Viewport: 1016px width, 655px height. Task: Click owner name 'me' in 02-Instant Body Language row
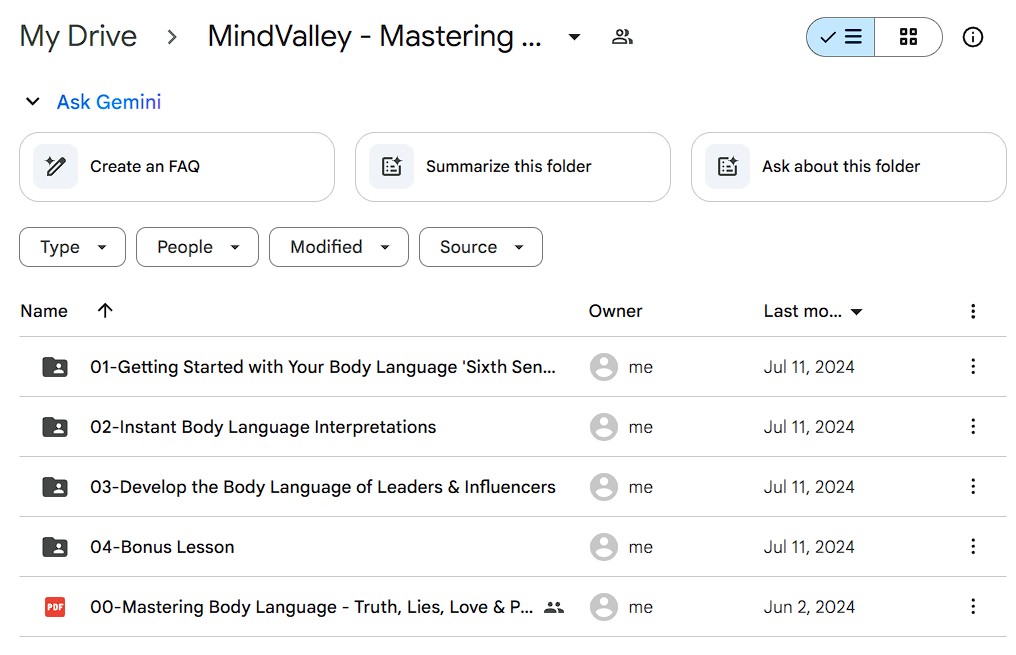(640, 427)
